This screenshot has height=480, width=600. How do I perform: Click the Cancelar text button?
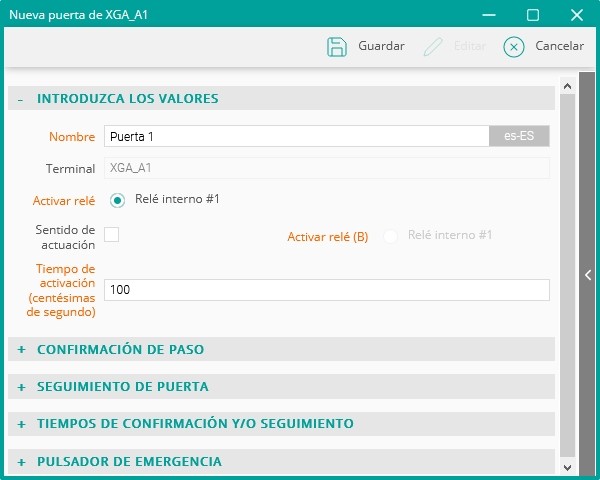[x=559, y=46]
